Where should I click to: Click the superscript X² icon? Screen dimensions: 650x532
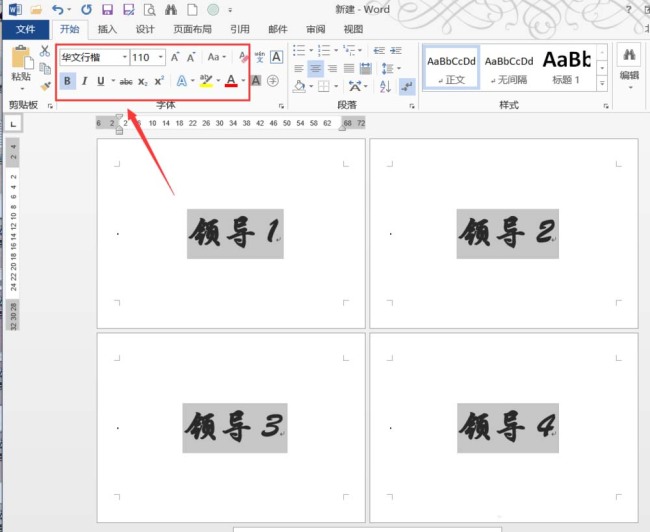[x=159, y=81]
